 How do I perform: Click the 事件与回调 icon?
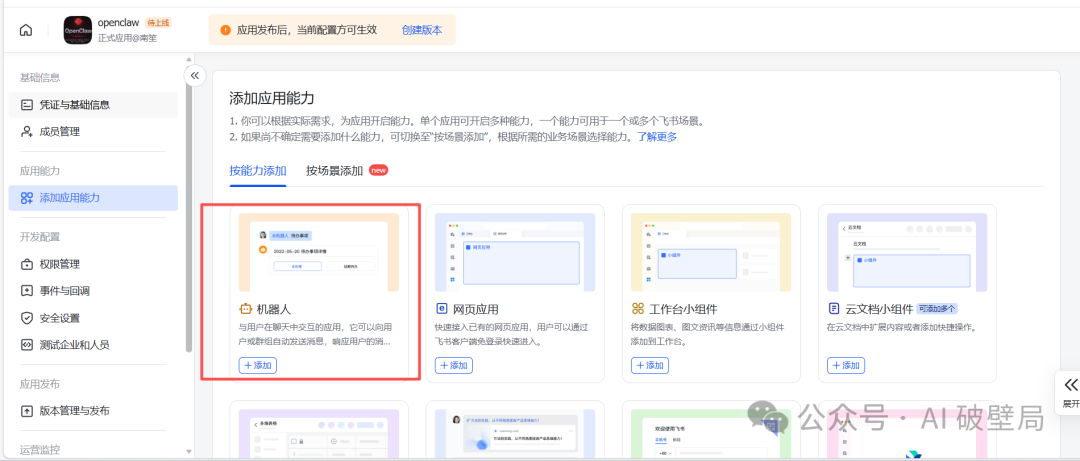pyautogui.click(x=27, y=291)
